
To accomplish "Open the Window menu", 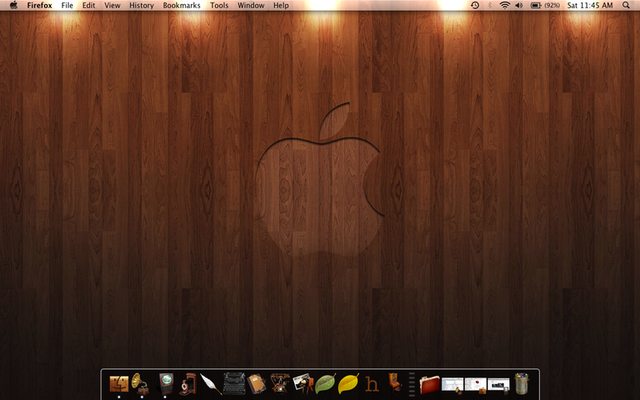I will 251,5.
